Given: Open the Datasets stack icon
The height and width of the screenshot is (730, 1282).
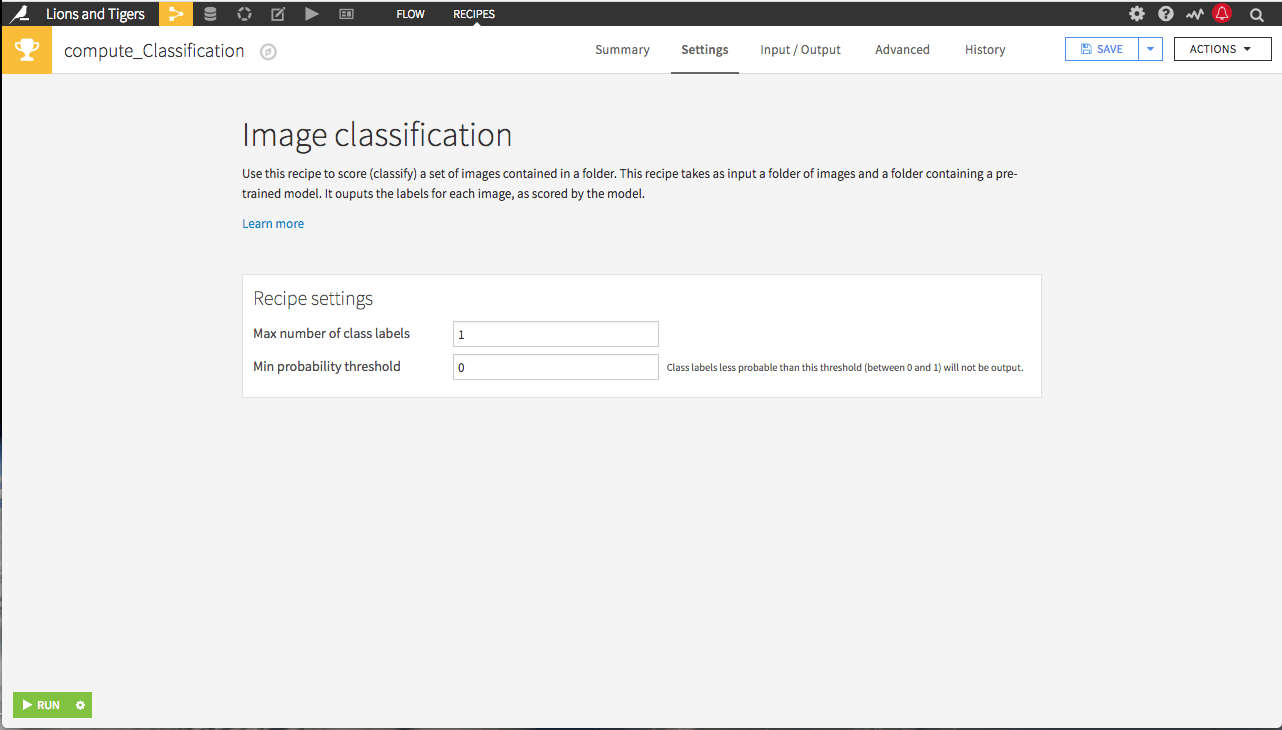Looking at the screenshot, I should coord(210,14).
